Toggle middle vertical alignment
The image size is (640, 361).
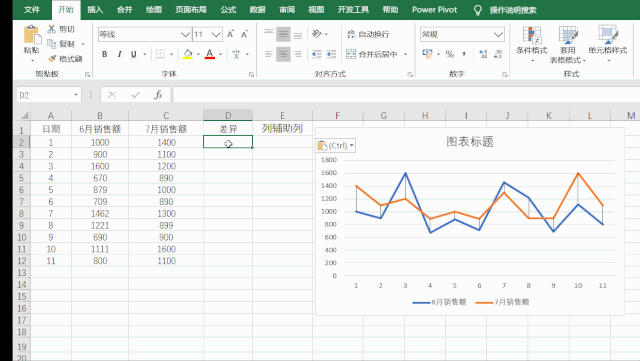click(x=283, y=34)
